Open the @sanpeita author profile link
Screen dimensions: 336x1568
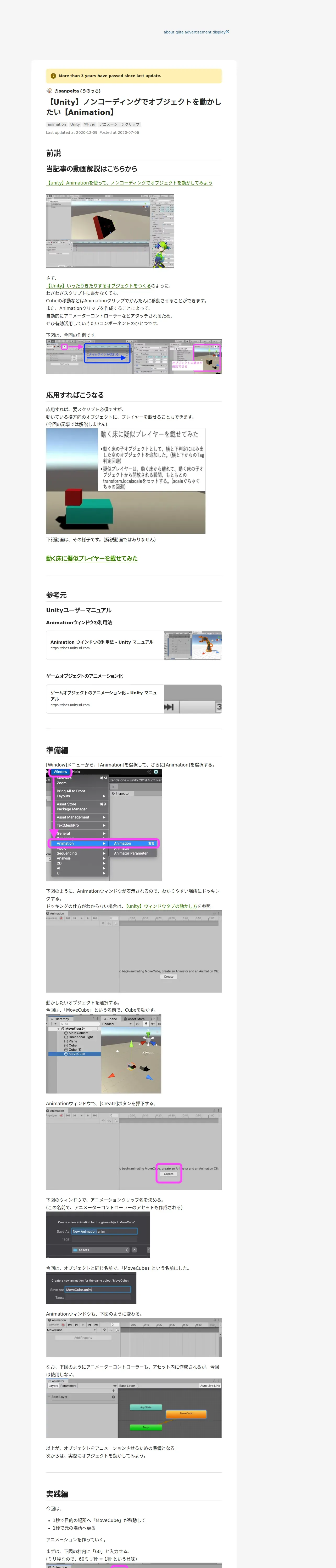77,91
